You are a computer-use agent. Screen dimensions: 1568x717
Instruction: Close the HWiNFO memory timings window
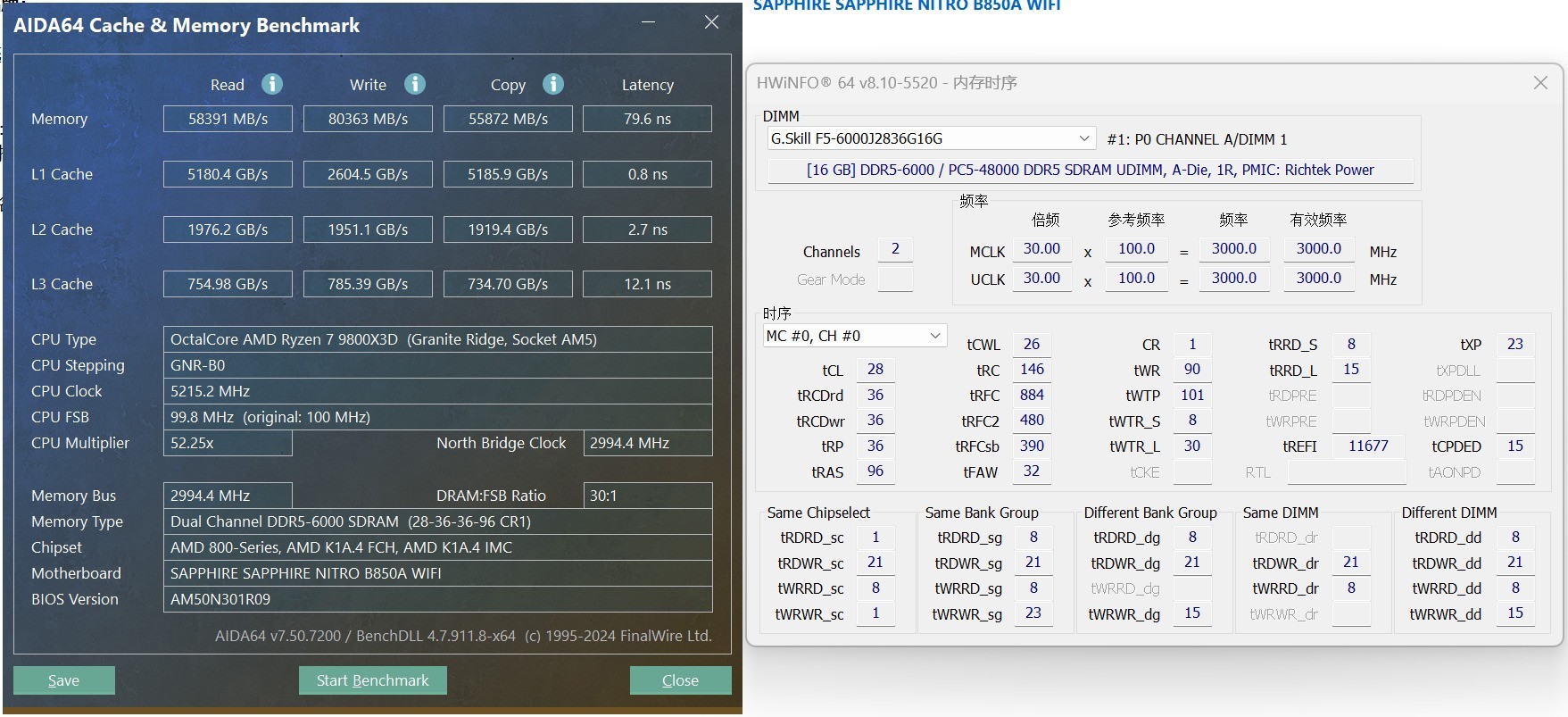pyautogui.click(x=1540, y=83)
